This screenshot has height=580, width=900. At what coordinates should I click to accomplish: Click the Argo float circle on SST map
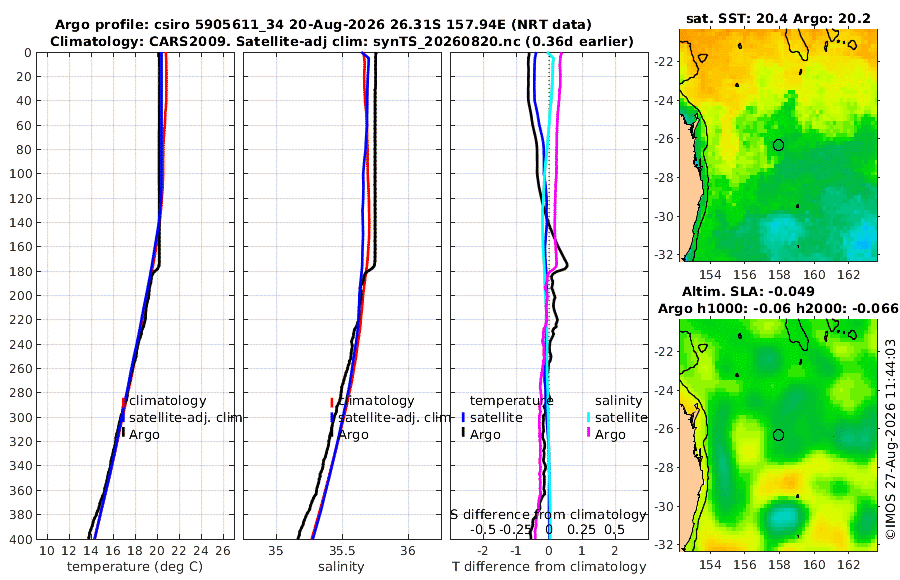pos(778,145)
